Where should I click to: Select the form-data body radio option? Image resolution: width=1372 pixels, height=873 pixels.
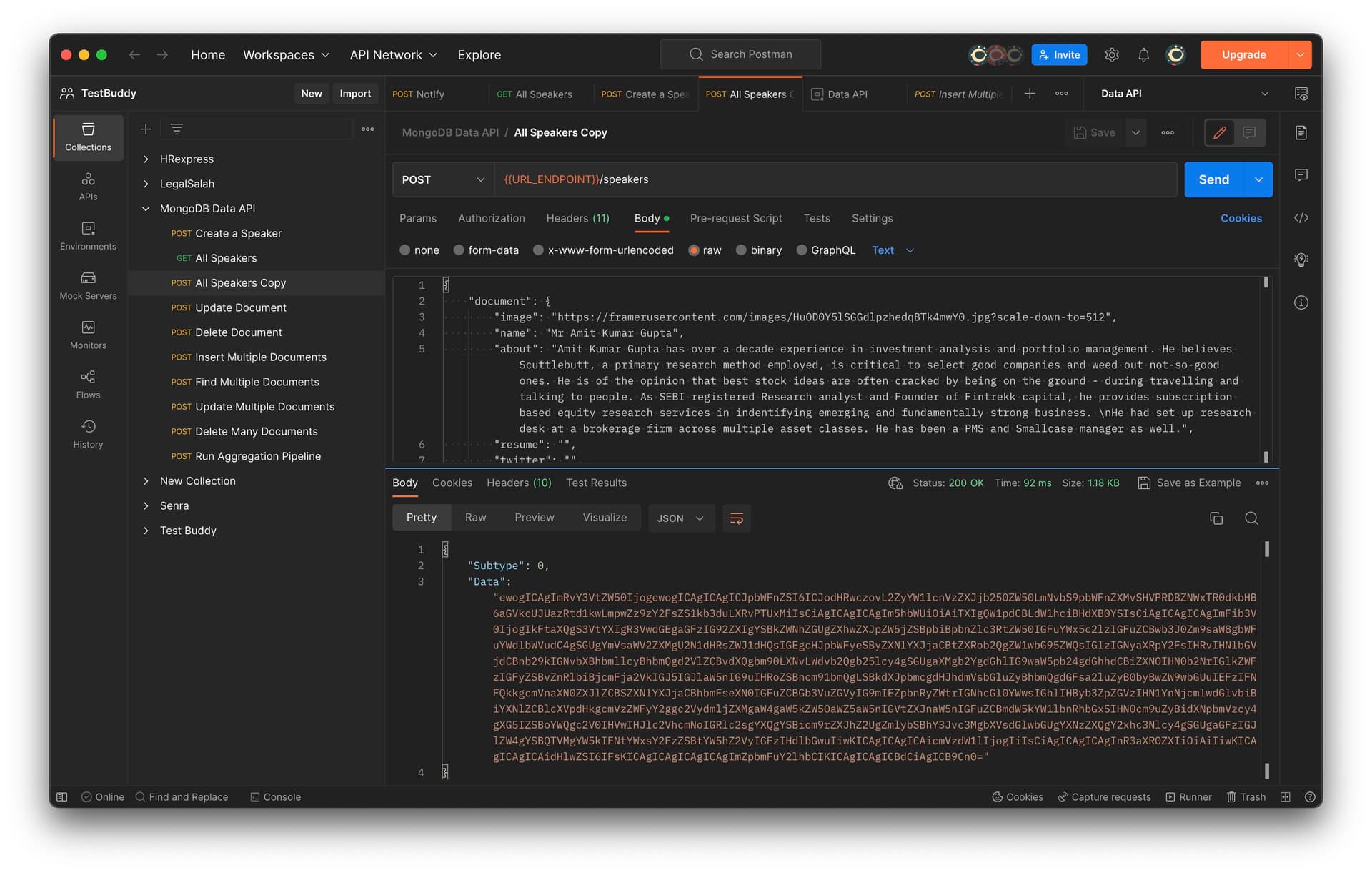459,250
